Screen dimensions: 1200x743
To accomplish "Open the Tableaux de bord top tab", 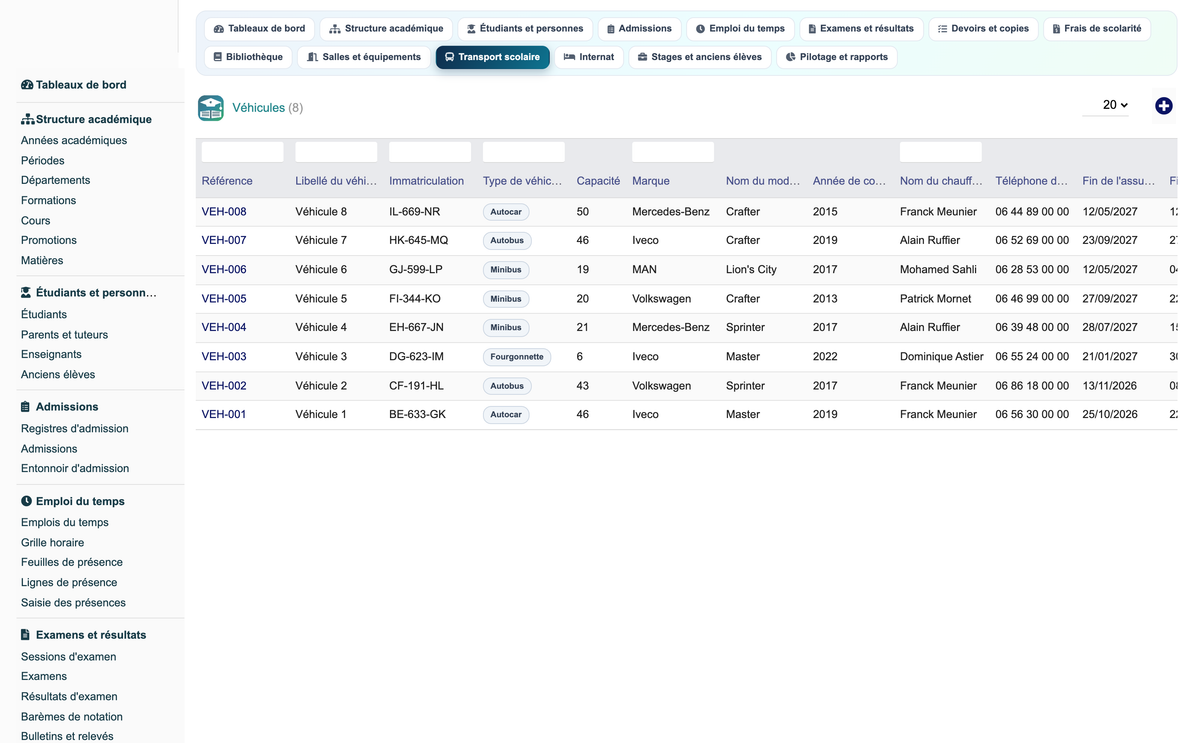I will 260,29.
